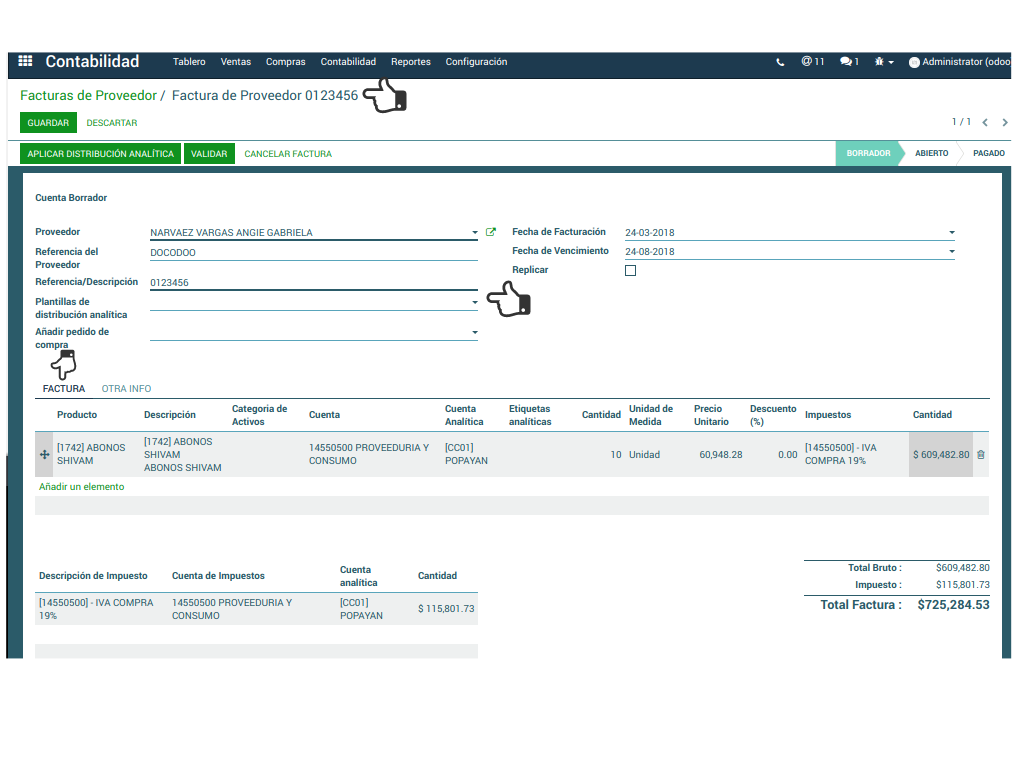Go to previous record arrow
Image resolution: width=1023 pixels, height=767 pixels.
pyautogui.click(x=985, y=122)
